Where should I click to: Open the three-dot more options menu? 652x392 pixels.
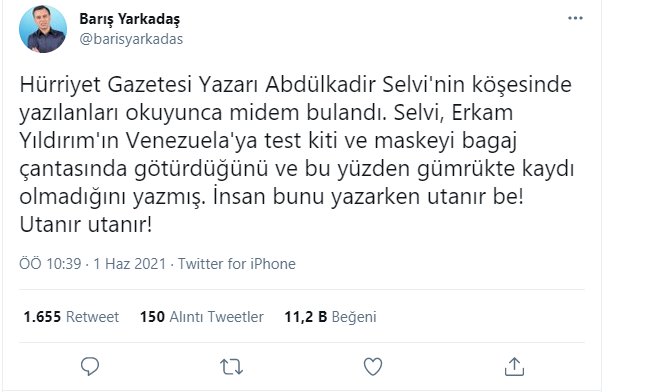pyautogui.click(x=575, y=18)
